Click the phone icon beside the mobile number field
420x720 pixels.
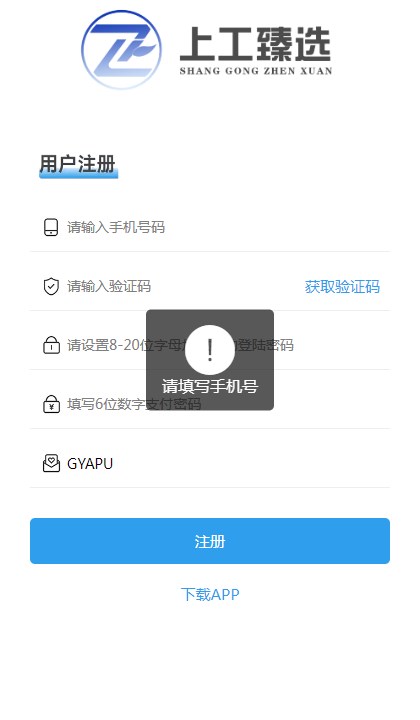pos(51,227)
